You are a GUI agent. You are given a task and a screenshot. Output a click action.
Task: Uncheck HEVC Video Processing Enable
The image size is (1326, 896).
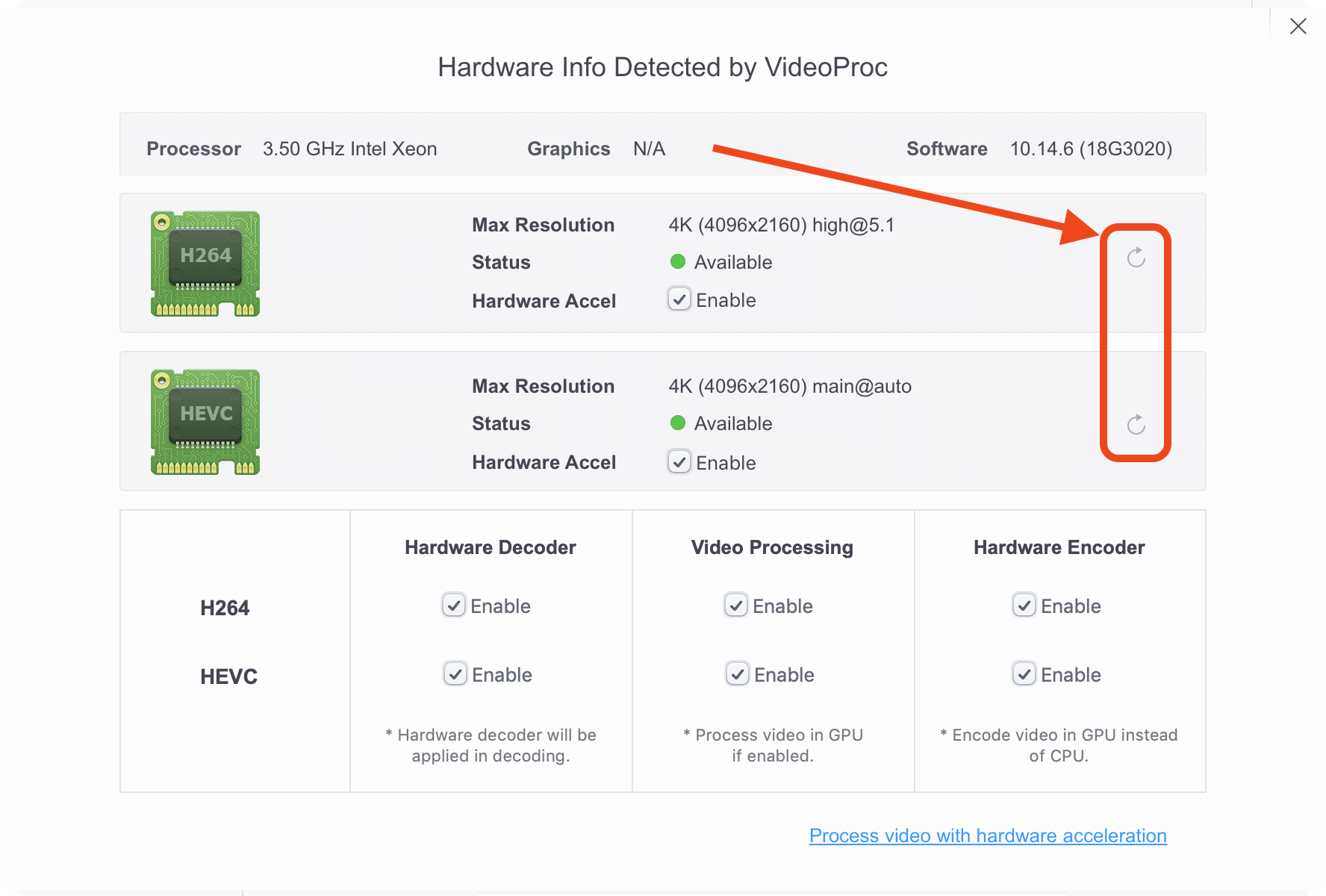(738, 673)
